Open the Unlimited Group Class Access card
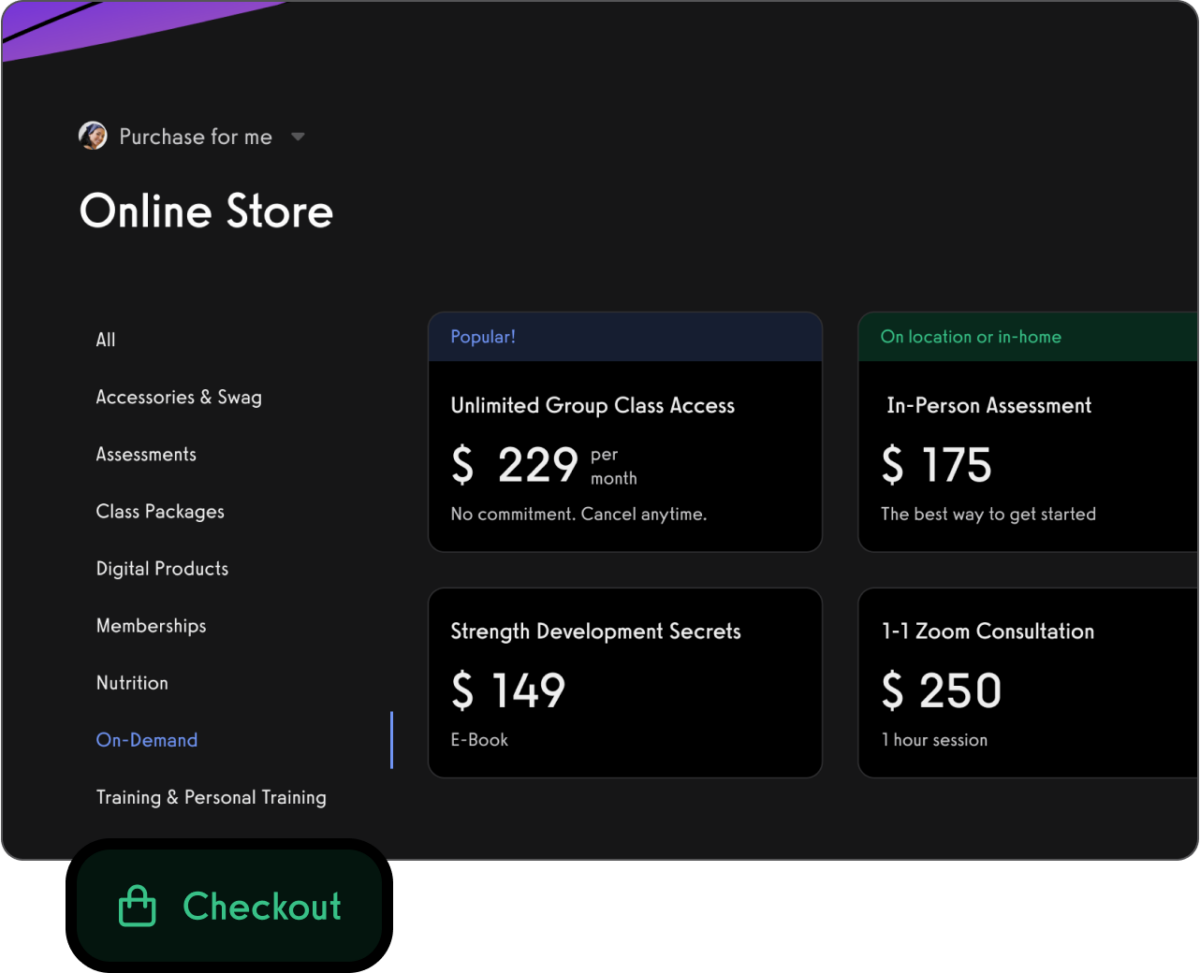Viewport: 1200px width, 973px height. pyautogui.click(x=625, y=456)
